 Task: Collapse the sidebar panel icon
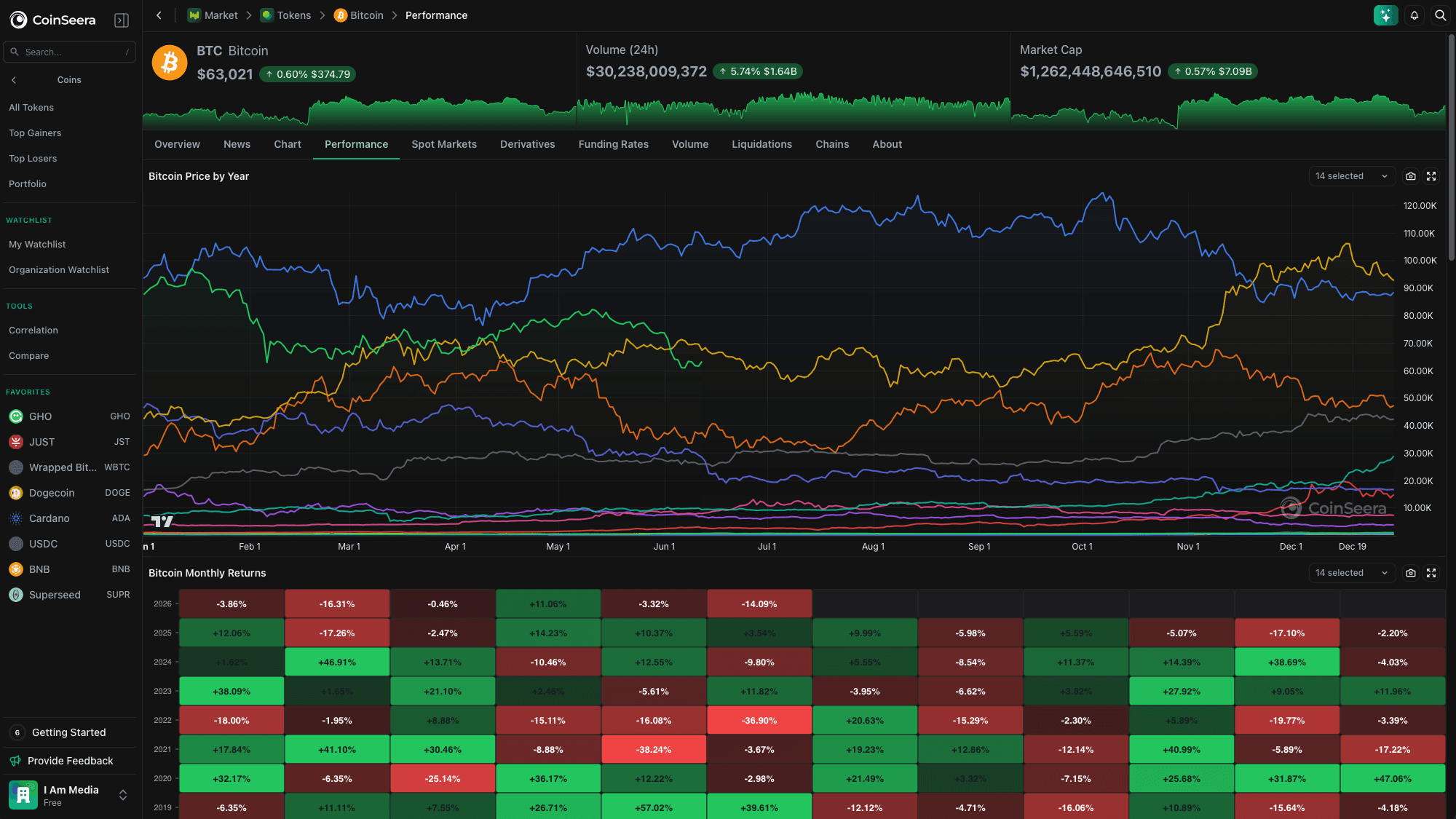[x=122, y=20]
